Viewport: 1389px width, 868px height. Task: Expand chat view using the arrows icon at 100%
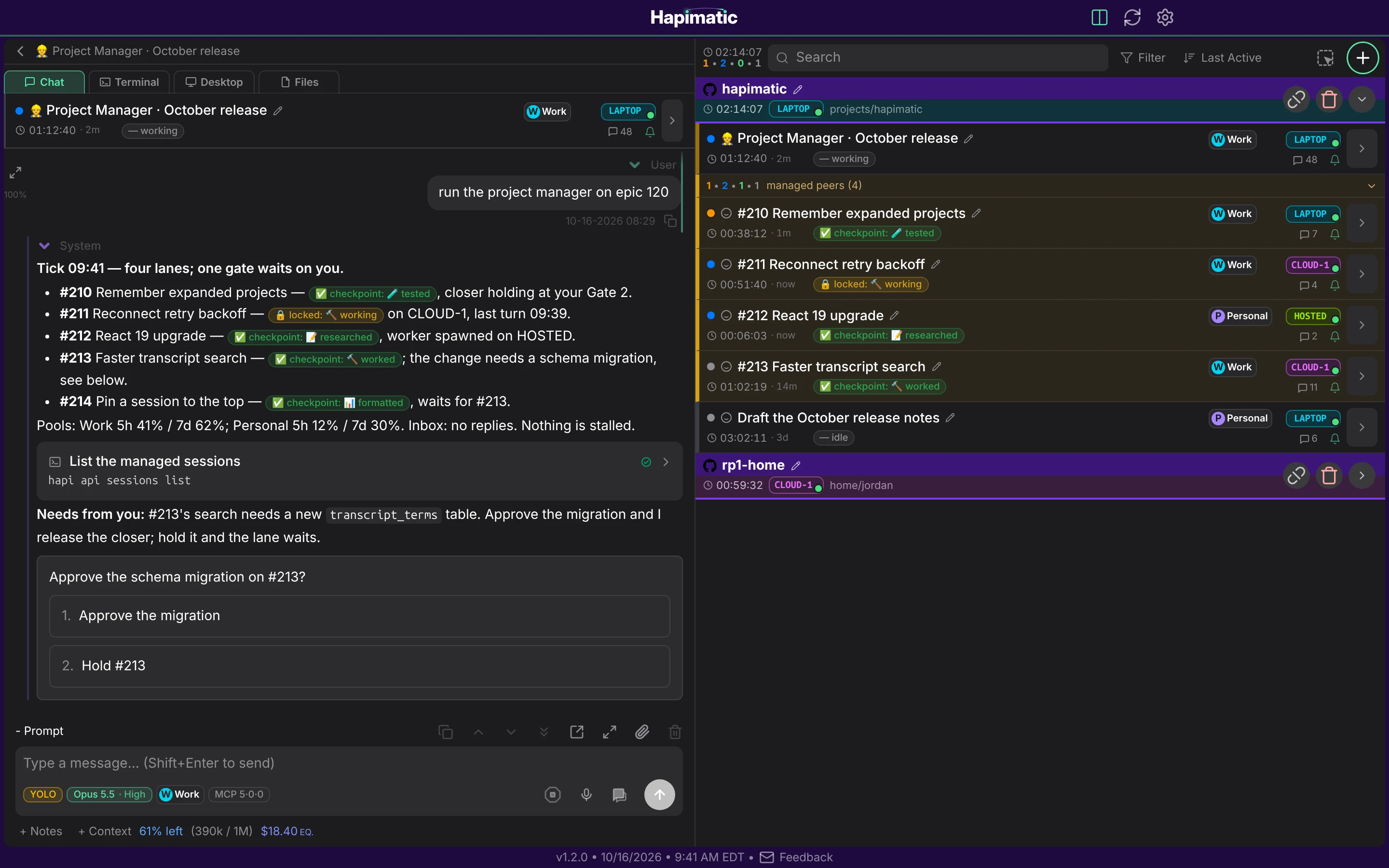[x=15, y=172]
